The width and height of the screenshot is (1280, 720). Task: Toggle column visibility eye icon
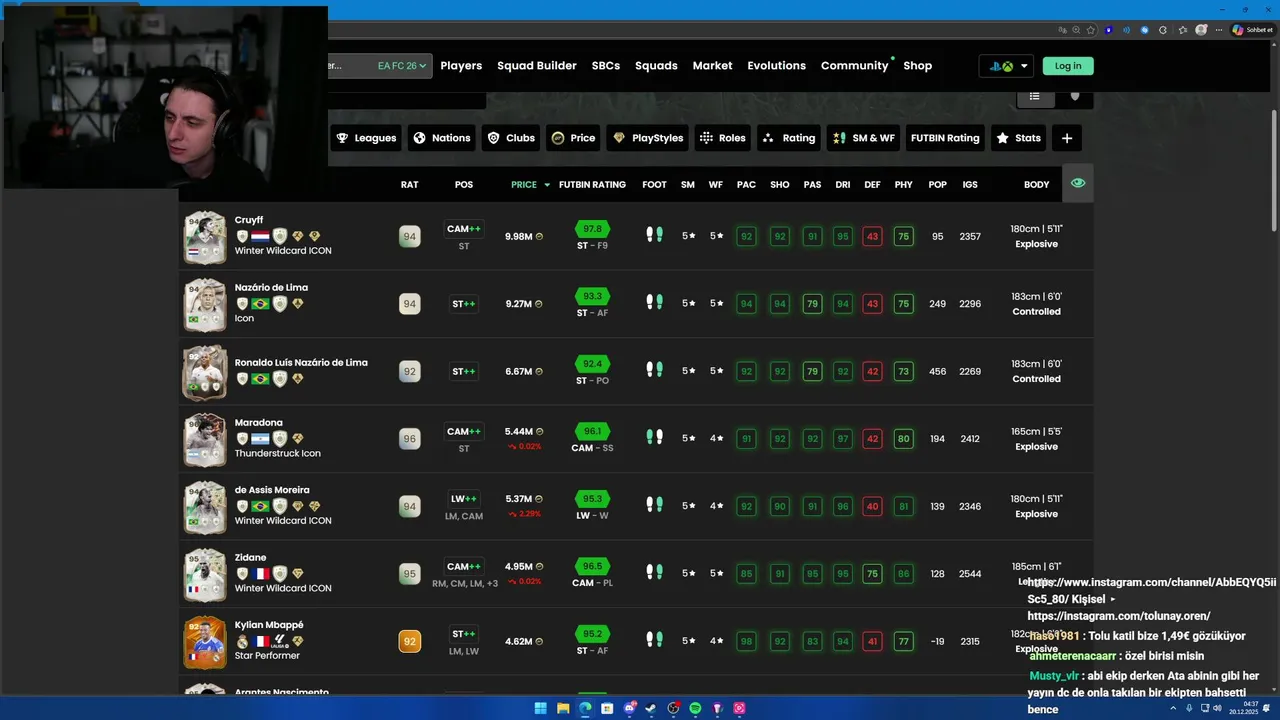[1077, 183]
